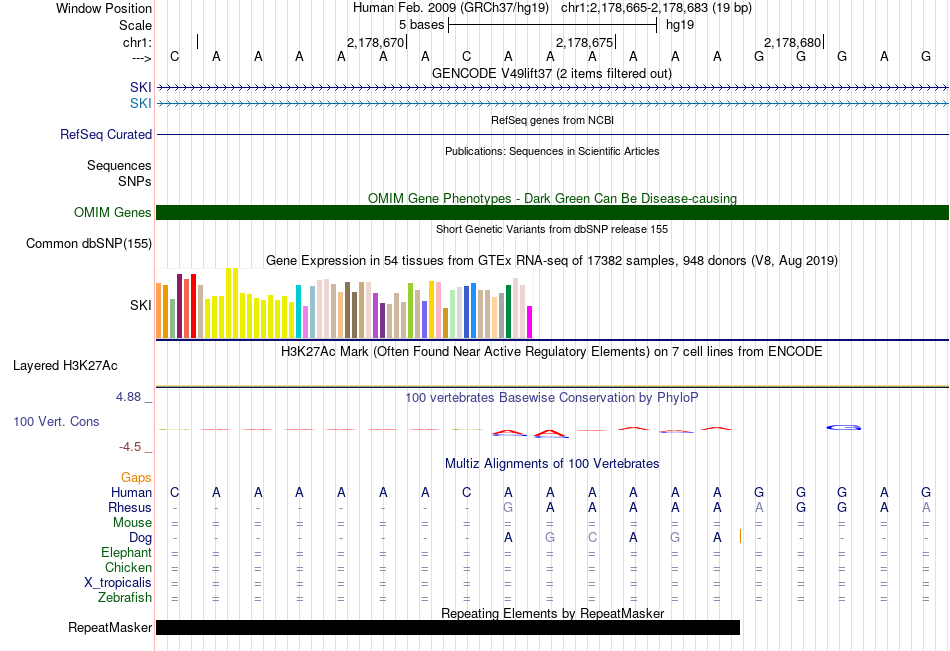The height and width of the screenshot is (651, 950).
Task: Click the Scale label at the left
Action: click(x=136, y=25)
